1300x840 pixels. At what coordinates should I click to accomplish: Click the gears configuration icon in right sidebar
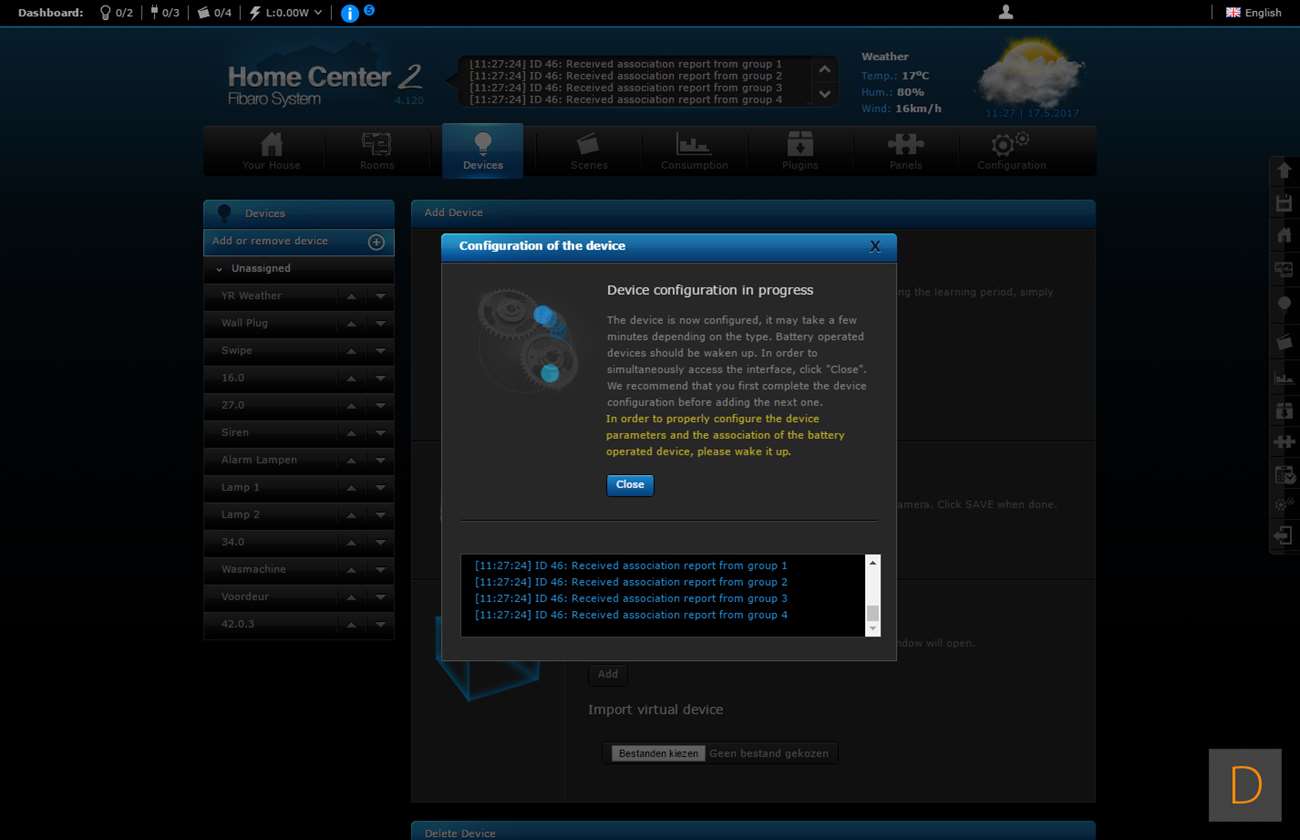pyautogui.click(x=1284, y=505)
